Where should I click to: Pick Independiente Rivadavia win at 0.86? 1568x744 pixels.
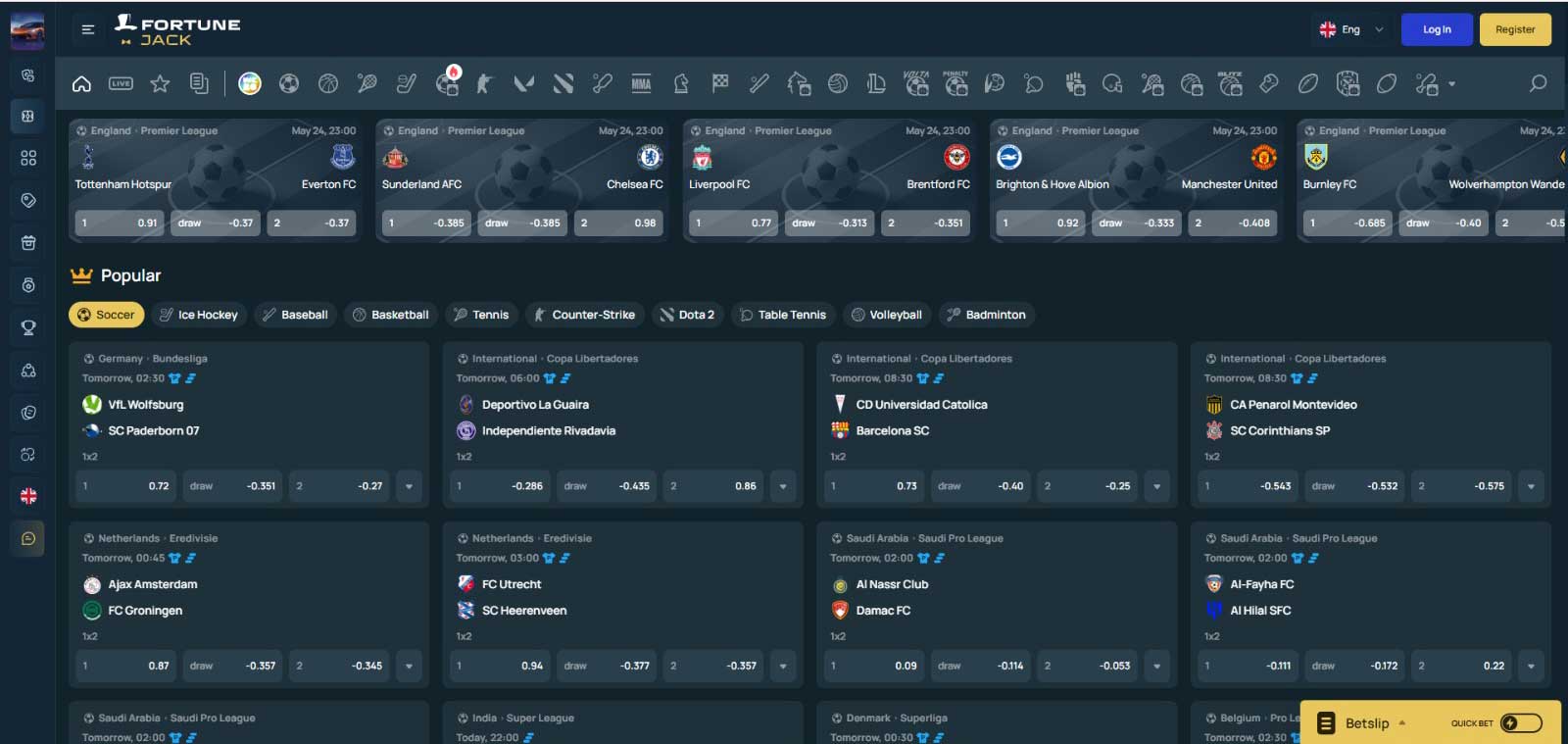(x=715, y=486)
